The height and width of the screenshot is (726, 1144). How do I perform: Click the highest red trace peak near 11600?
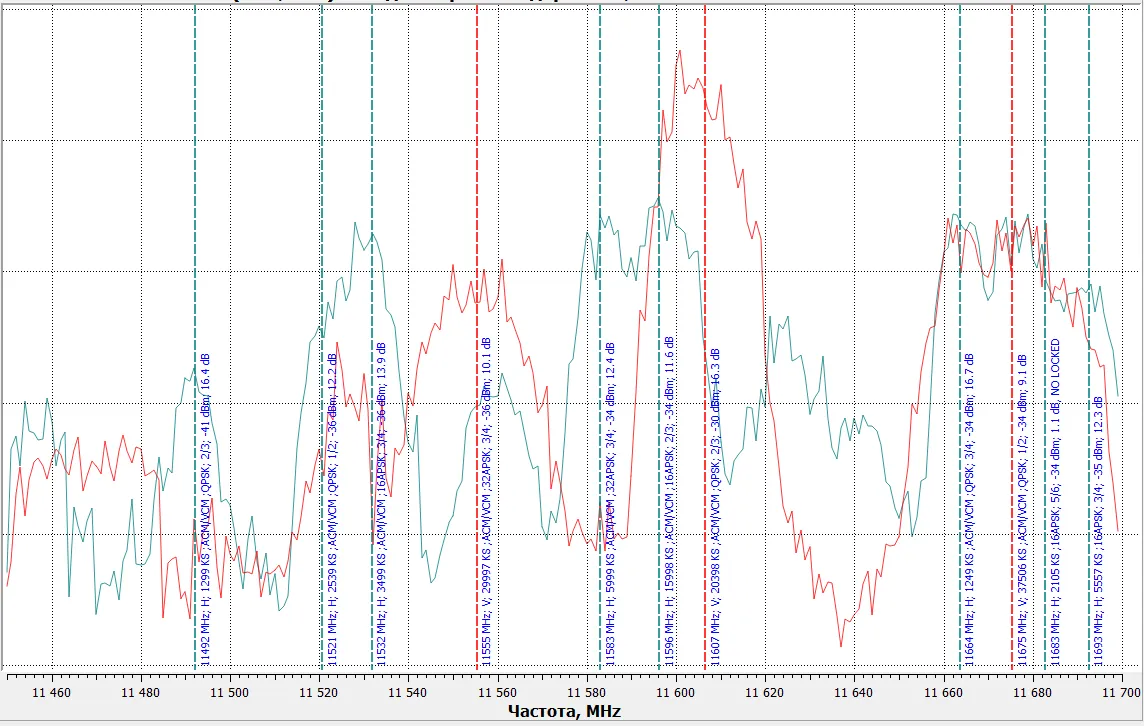pyautogui.click(x=680, y=52)
